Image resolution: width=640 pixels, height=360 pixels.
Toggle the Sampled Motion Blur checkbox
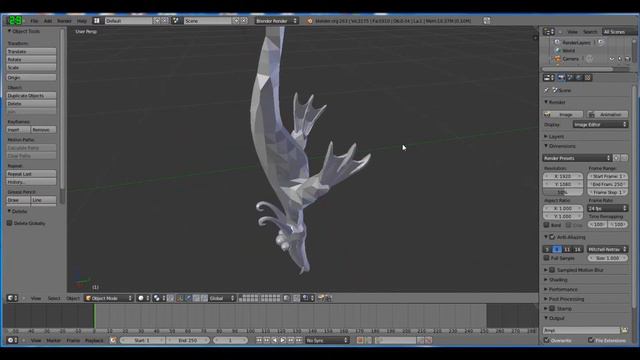click(x=552, y=270)
